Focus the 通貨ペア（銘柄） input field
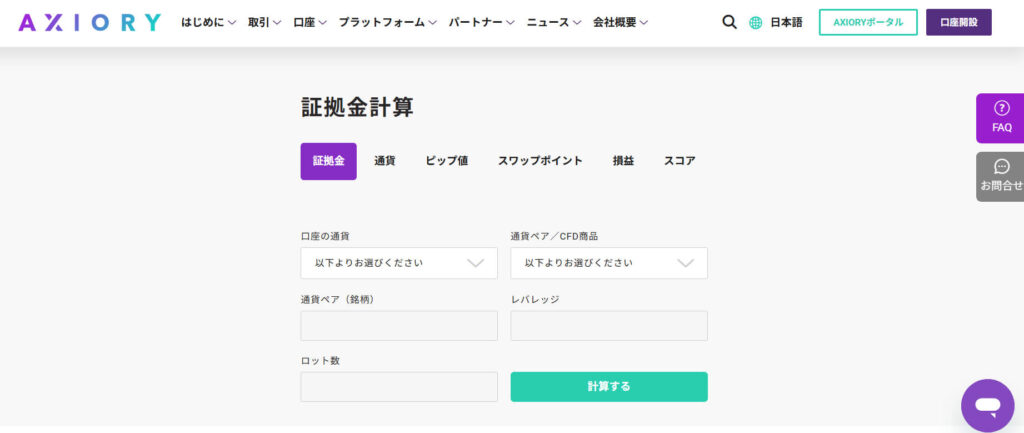This screenshot has width=1024, height=433. click(x=399, y=325)
